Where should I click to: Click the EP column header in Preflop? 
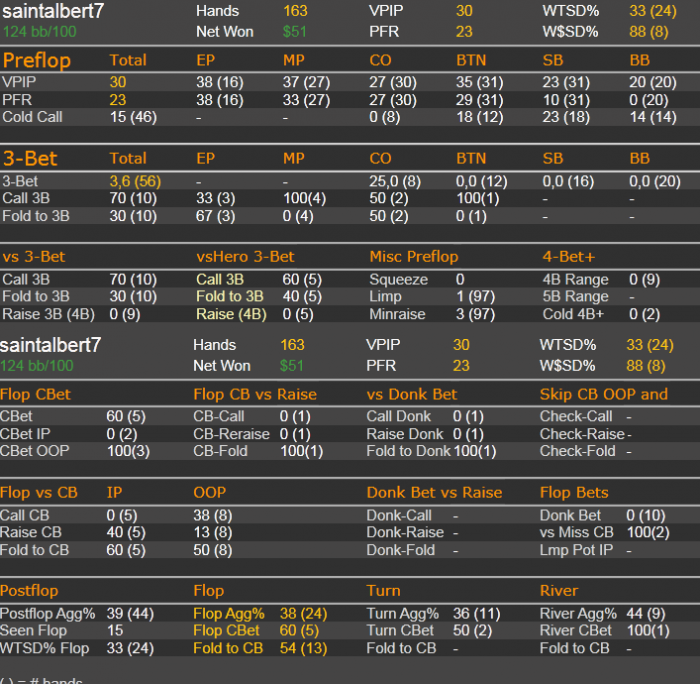click(205, 60)
